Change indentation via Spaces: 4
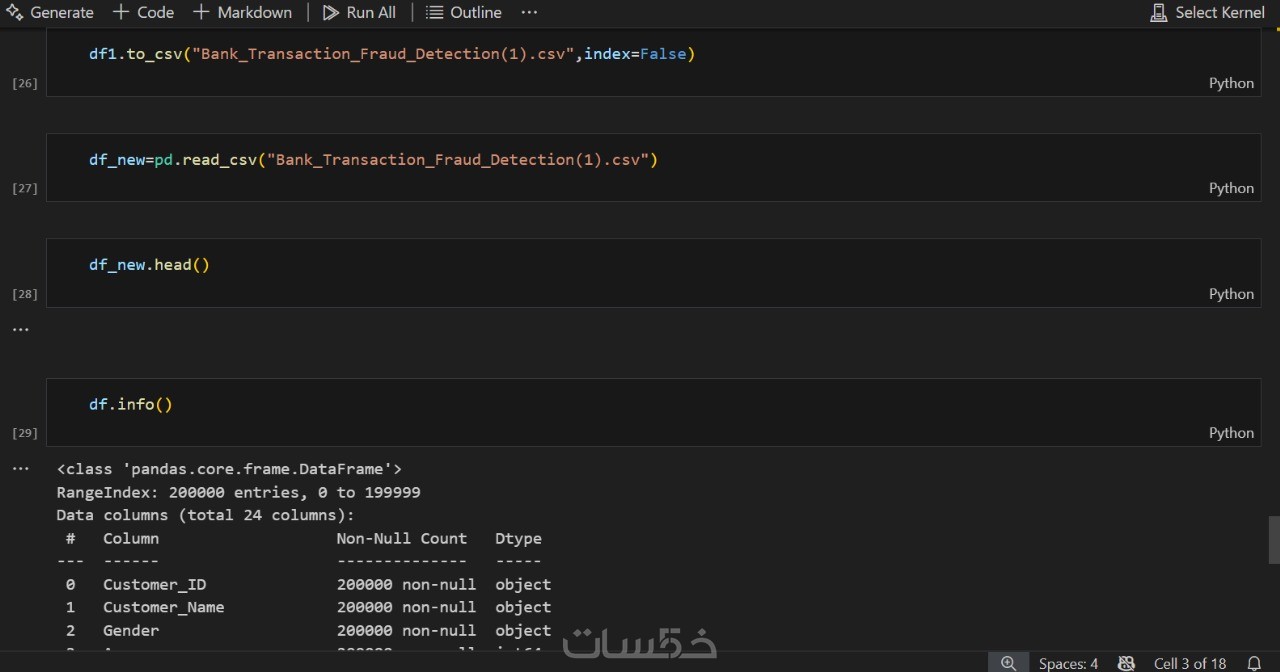Image resolution: width=1280 pixels, height=672 pixels. pyautogui.click(x=1068, y=663)
